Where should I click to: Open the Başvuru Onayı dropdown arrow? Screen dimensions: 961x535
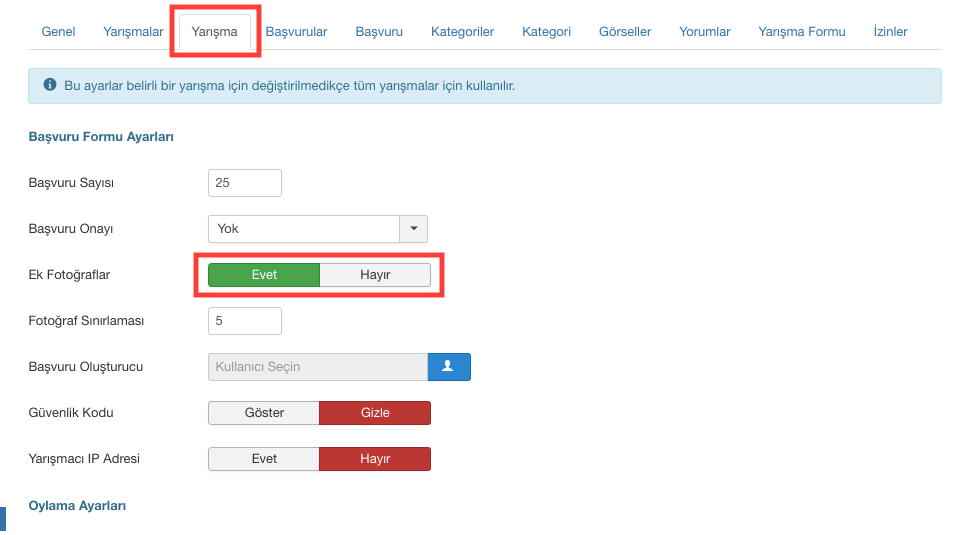tap(413, 229)
